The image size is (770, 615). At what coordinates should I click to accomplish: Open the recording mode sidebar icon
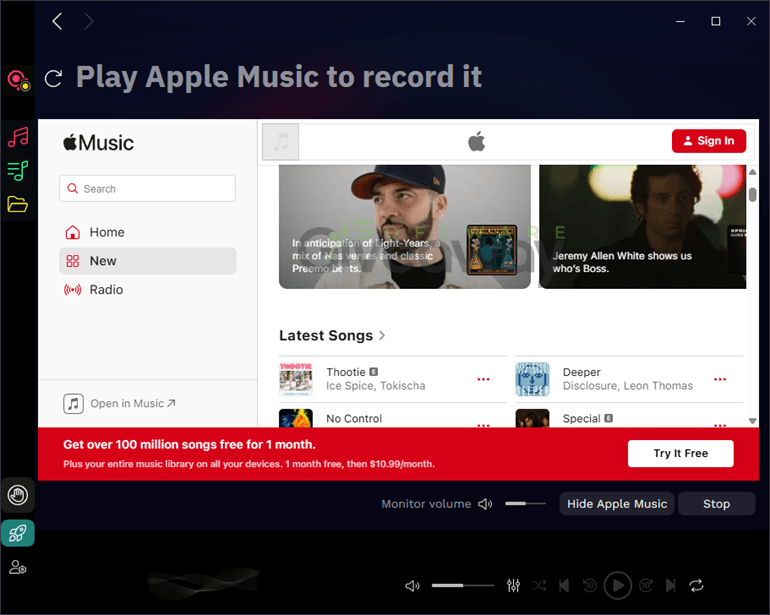pos(18,80)
